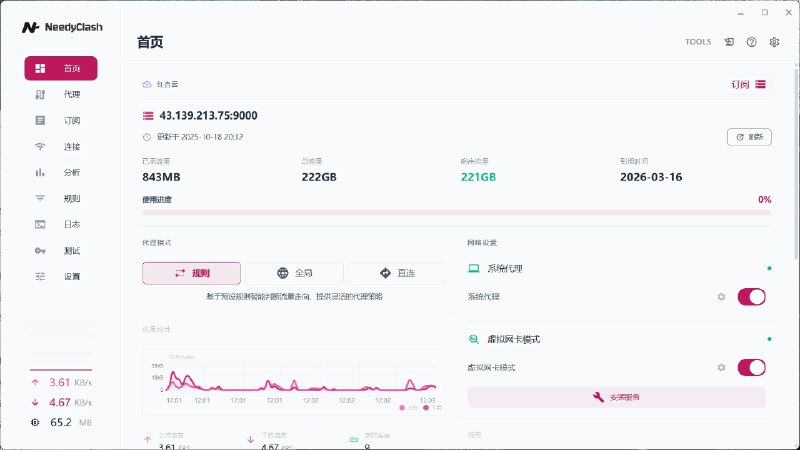Toggle off 系统代理 system proxy switch
Screen dimensions: 800x450
point(751,297)
